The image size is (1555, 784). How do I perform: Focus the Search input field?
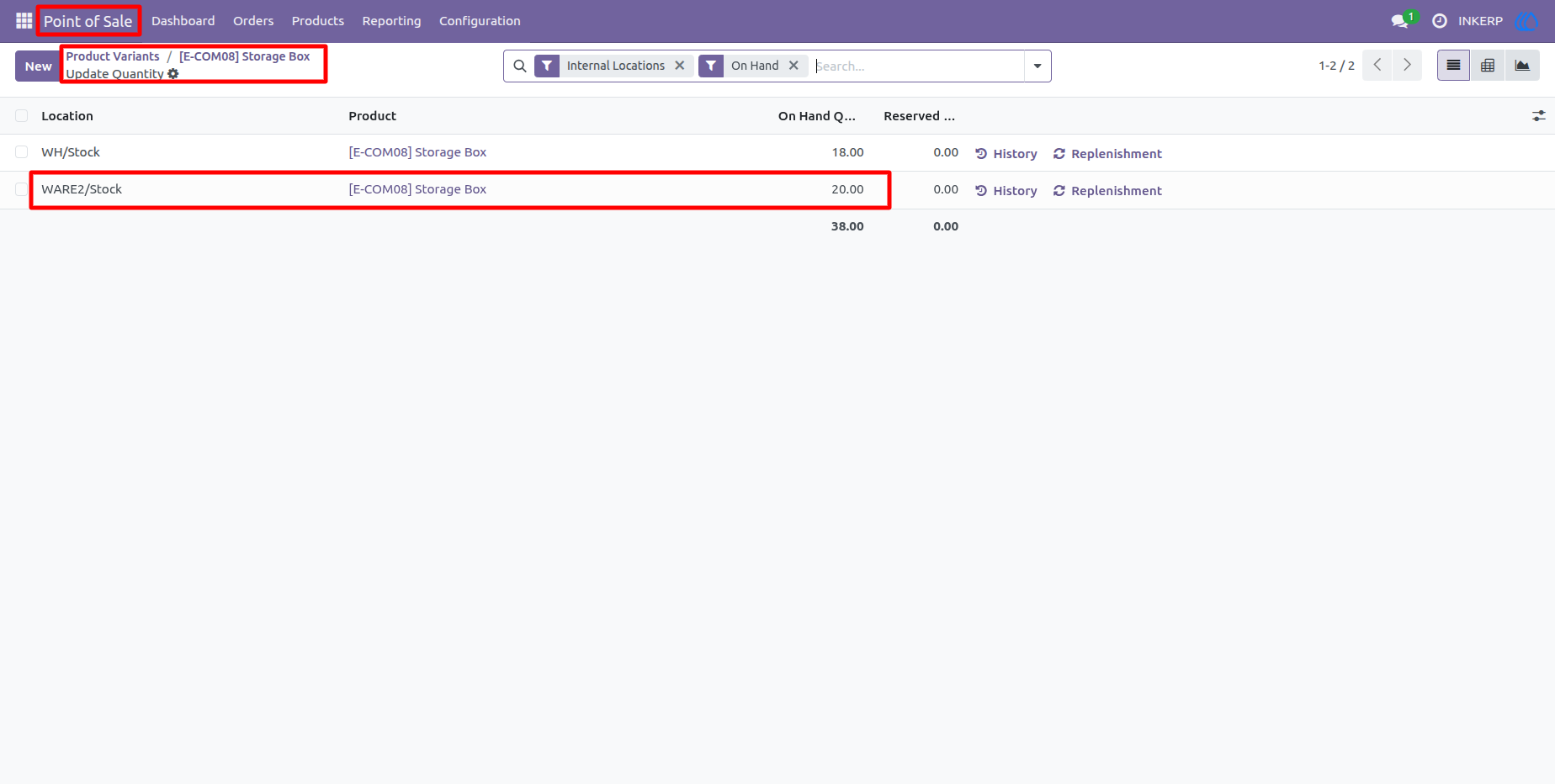click(x=917, y=66)
